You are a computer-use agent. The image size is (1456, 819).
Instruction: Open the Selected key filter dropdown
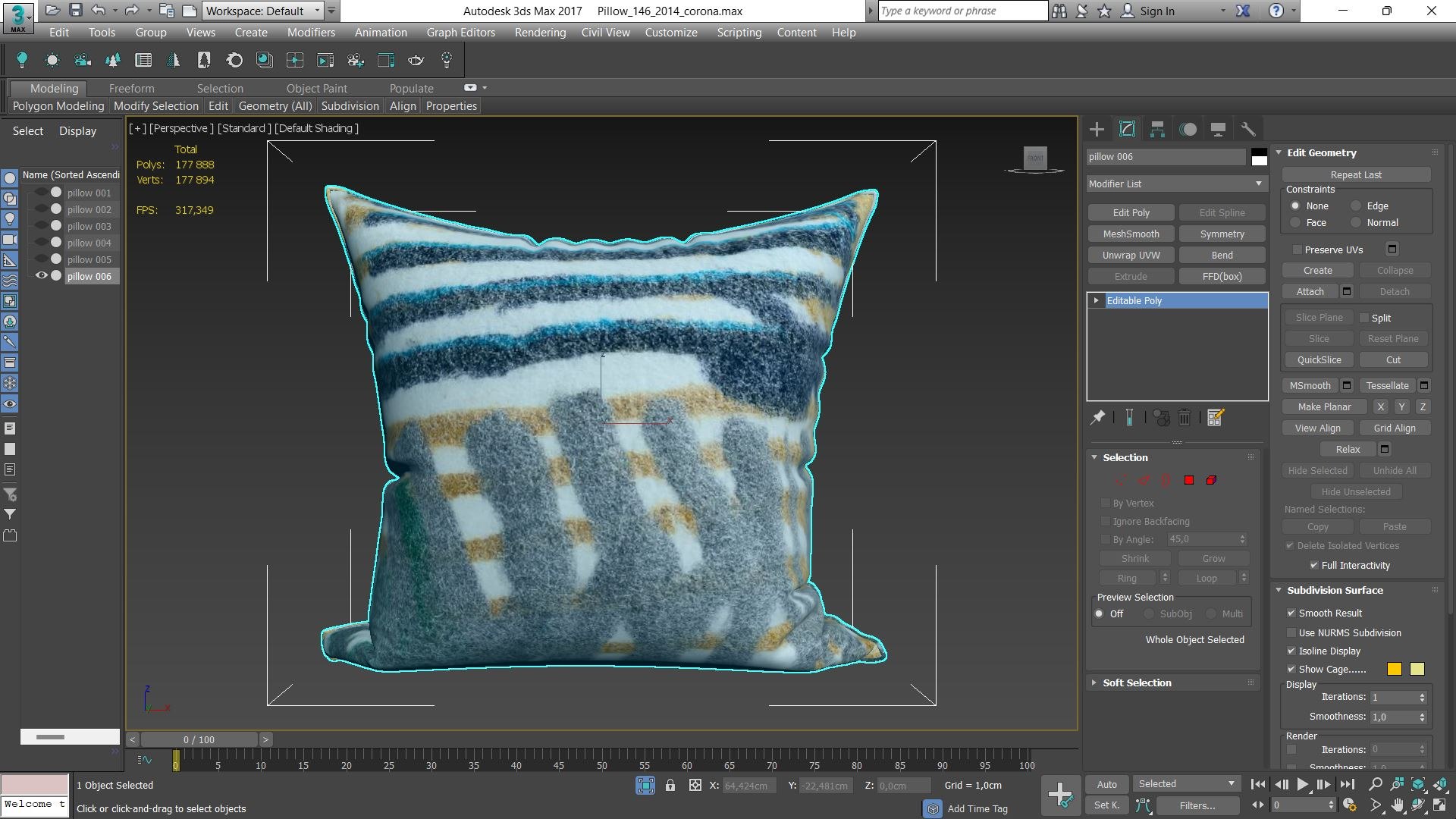tap(1188, 784)
